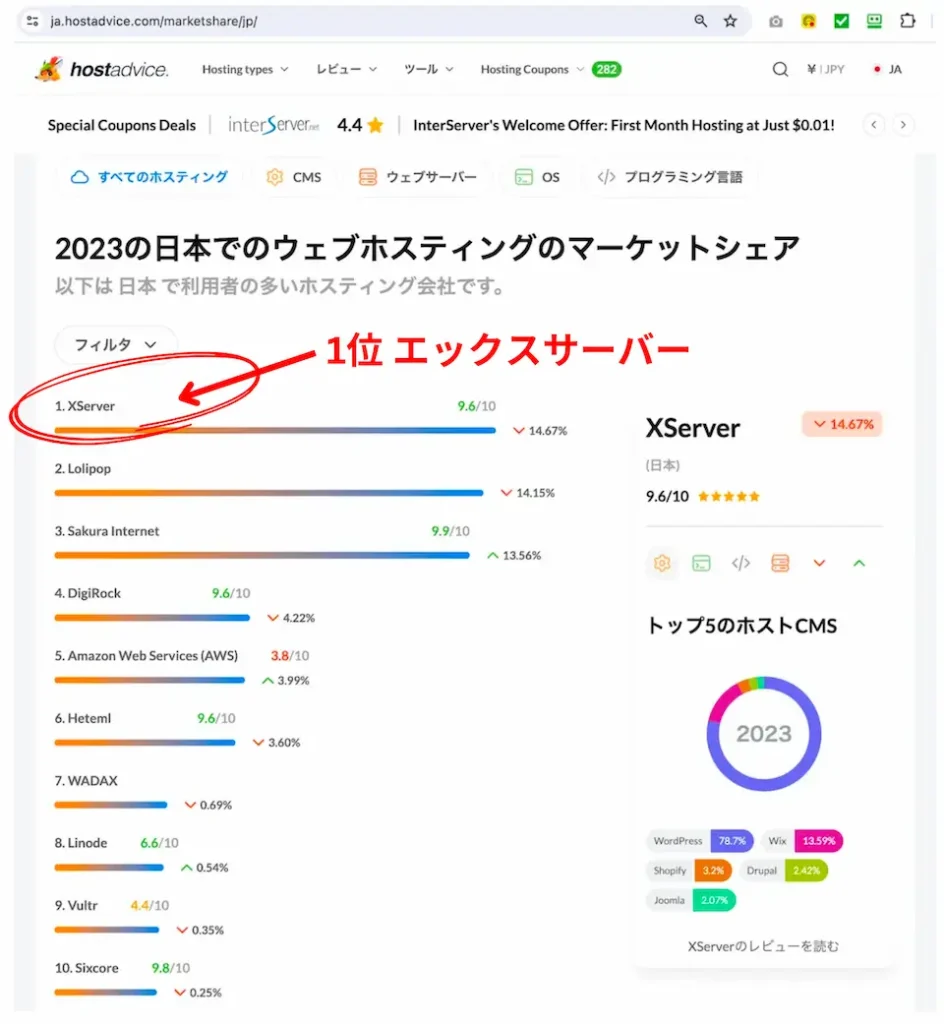Select the web server icon in XServer card
The image size is (944, 1024).
click(x=779, y=563)
